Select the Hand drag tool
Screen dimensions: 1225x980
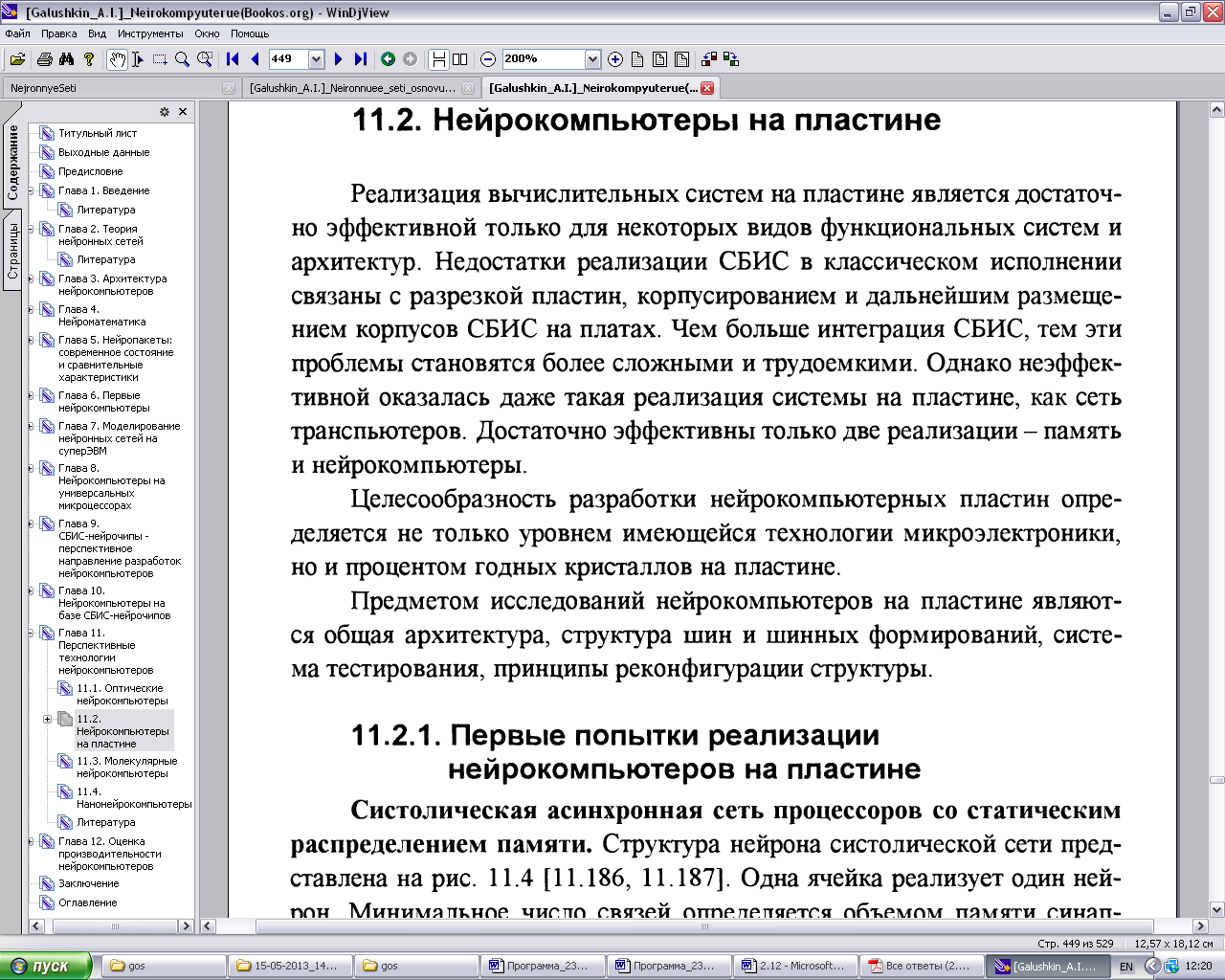click(116, 59)
